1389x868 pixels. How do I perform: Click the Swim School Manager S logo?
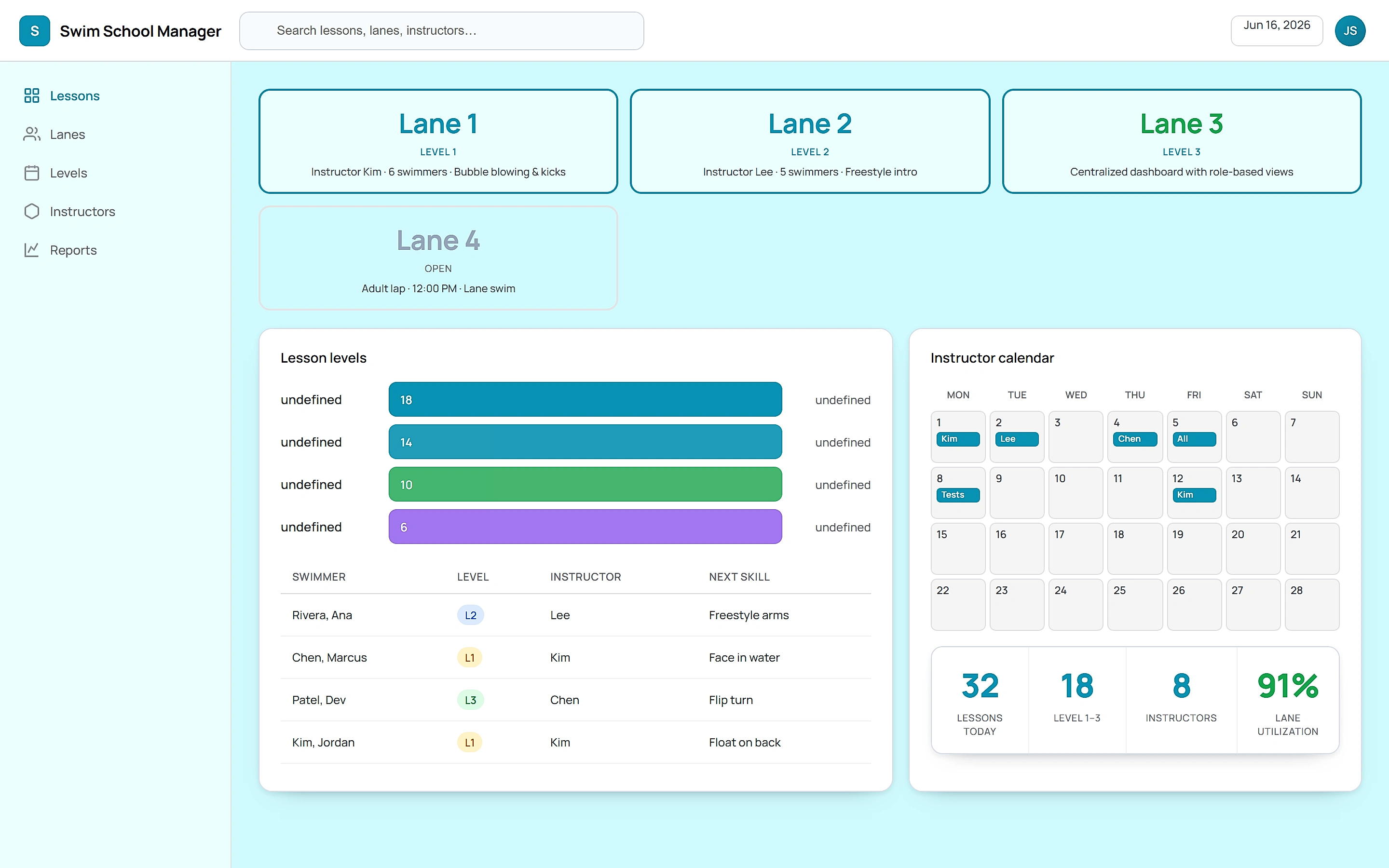(34, 31)
